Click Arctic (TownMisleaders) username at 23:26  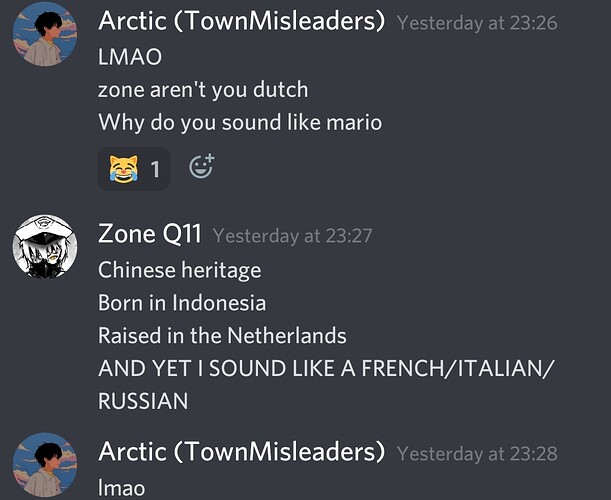click(241, 21)
